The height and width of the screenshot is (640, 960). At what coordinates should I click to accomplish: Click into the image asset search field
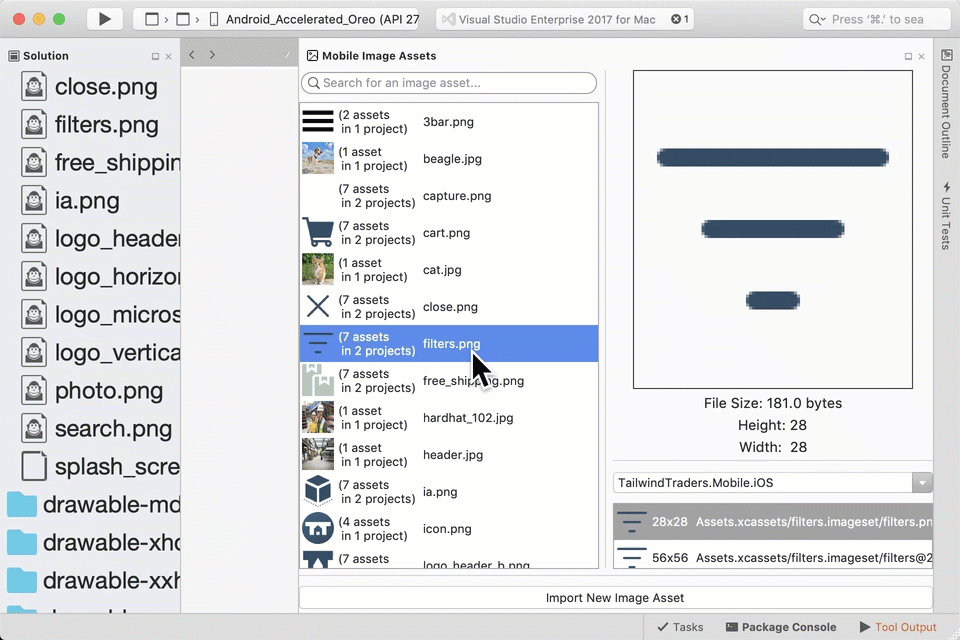click(448, 83)
